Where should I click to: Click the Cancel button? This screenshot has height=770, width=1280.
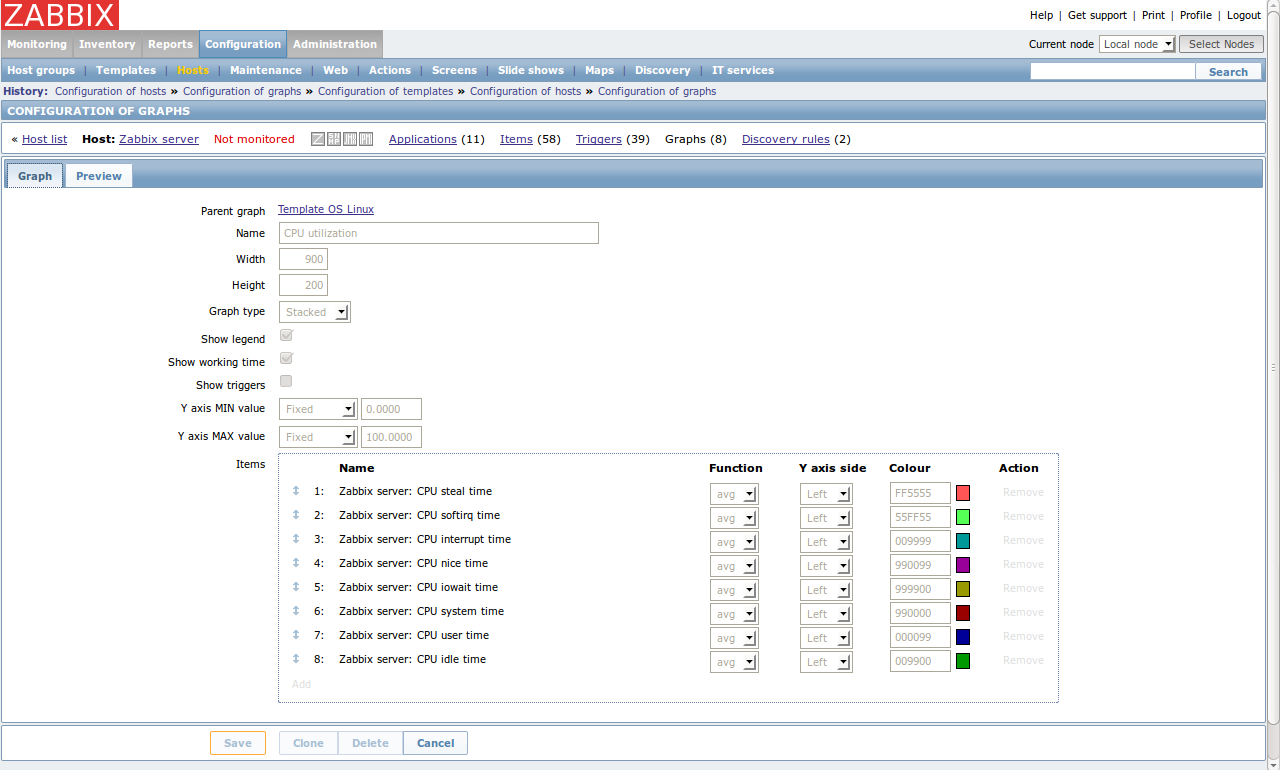(x=435, y=743)
